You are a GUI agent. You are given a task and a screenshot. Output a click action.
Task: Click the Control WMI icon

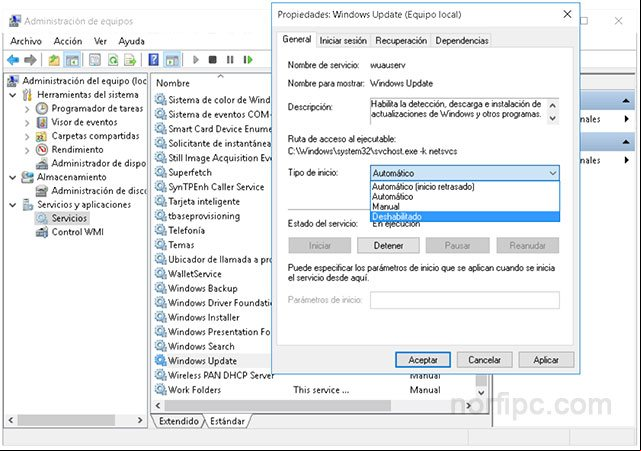pos(42,232)
